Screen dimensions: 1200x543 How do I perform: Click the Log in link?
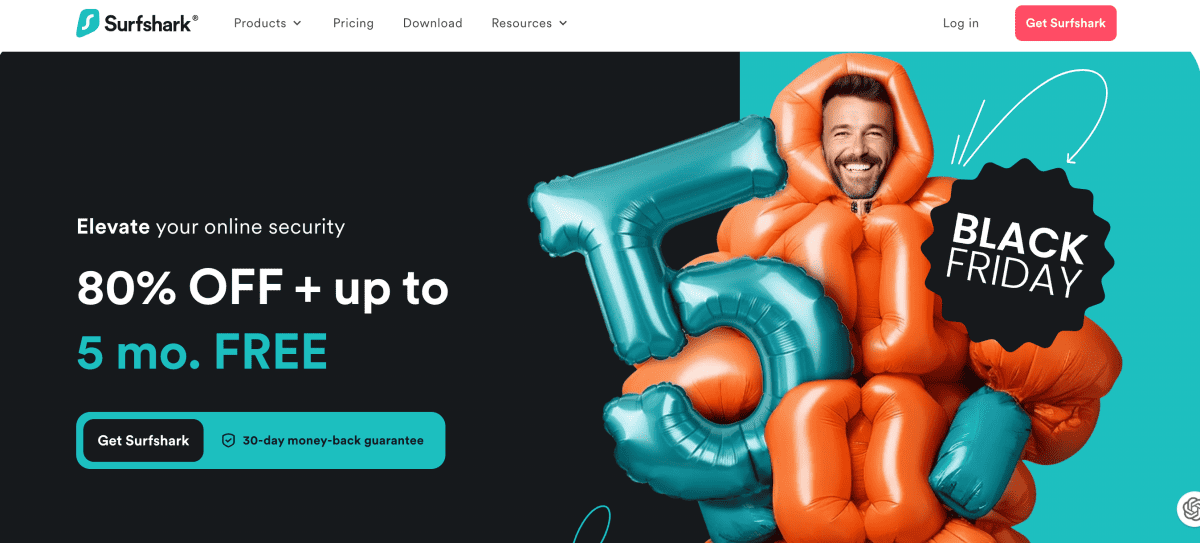(x=961, y=23)
